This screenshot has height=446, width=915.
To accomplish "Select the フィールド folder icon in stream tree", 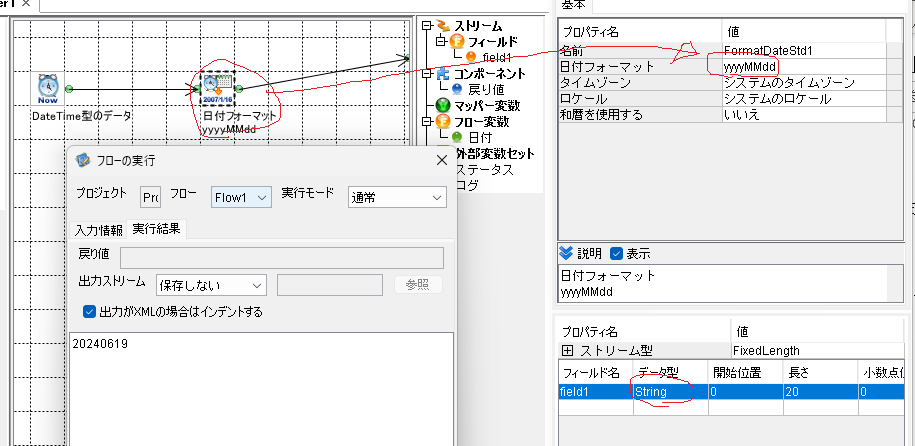I will click(458, 41).
